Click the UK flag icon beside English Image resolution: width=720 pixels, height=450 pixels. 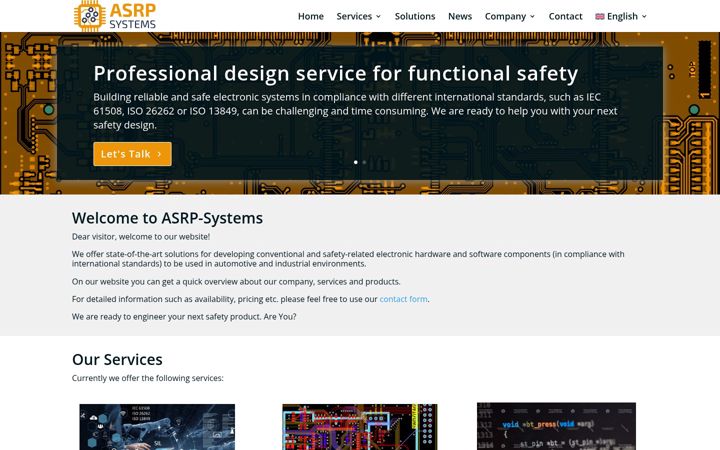[x=600, y=17]
